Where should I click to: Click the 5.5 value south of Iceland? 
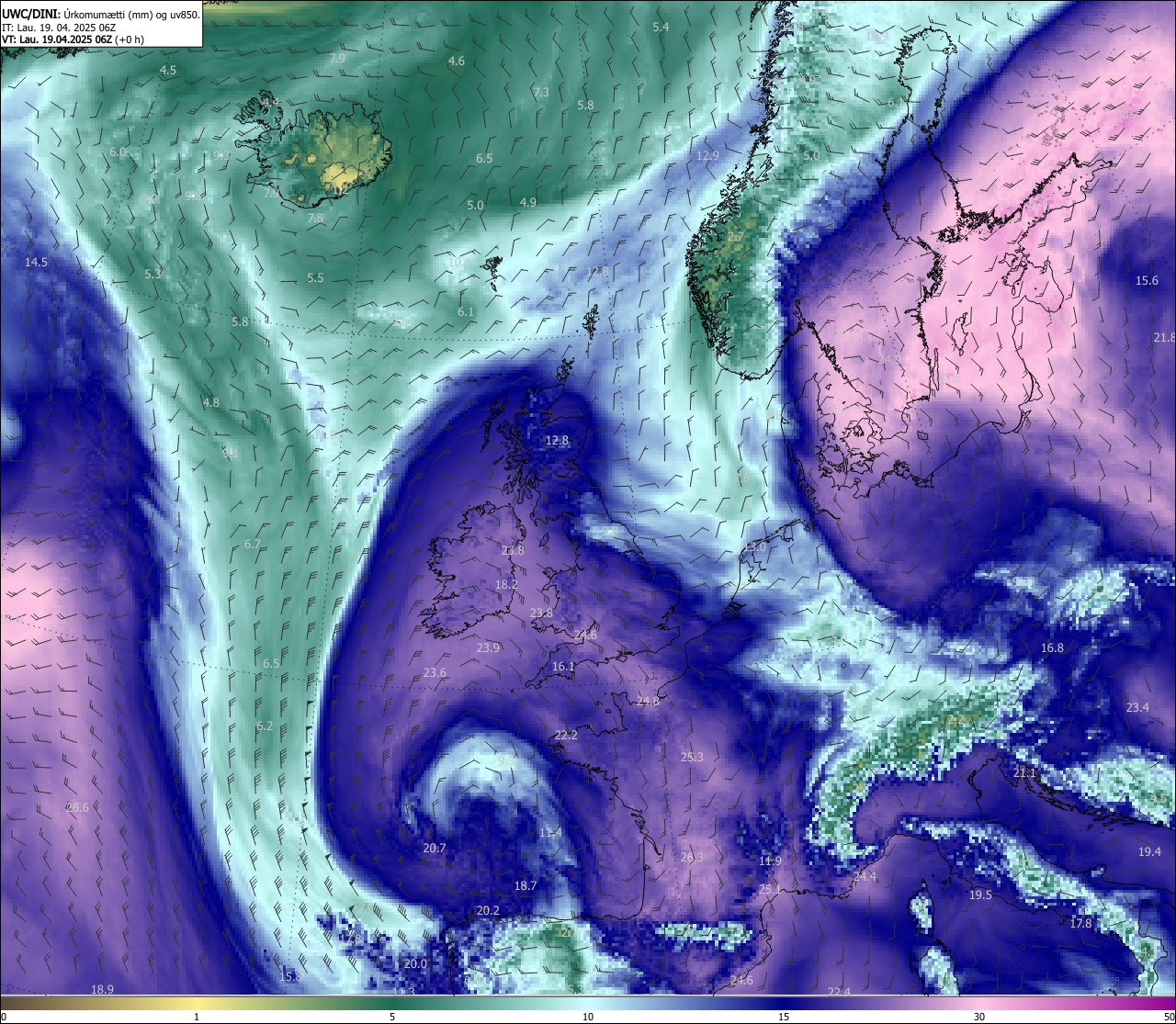[x=315, y=277]
